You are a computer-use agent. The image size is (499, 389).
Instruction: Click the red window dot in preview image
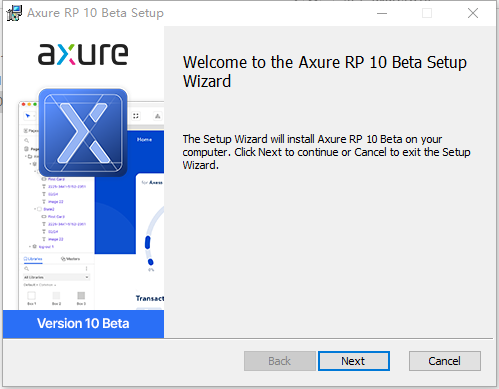tap(23, 104)
